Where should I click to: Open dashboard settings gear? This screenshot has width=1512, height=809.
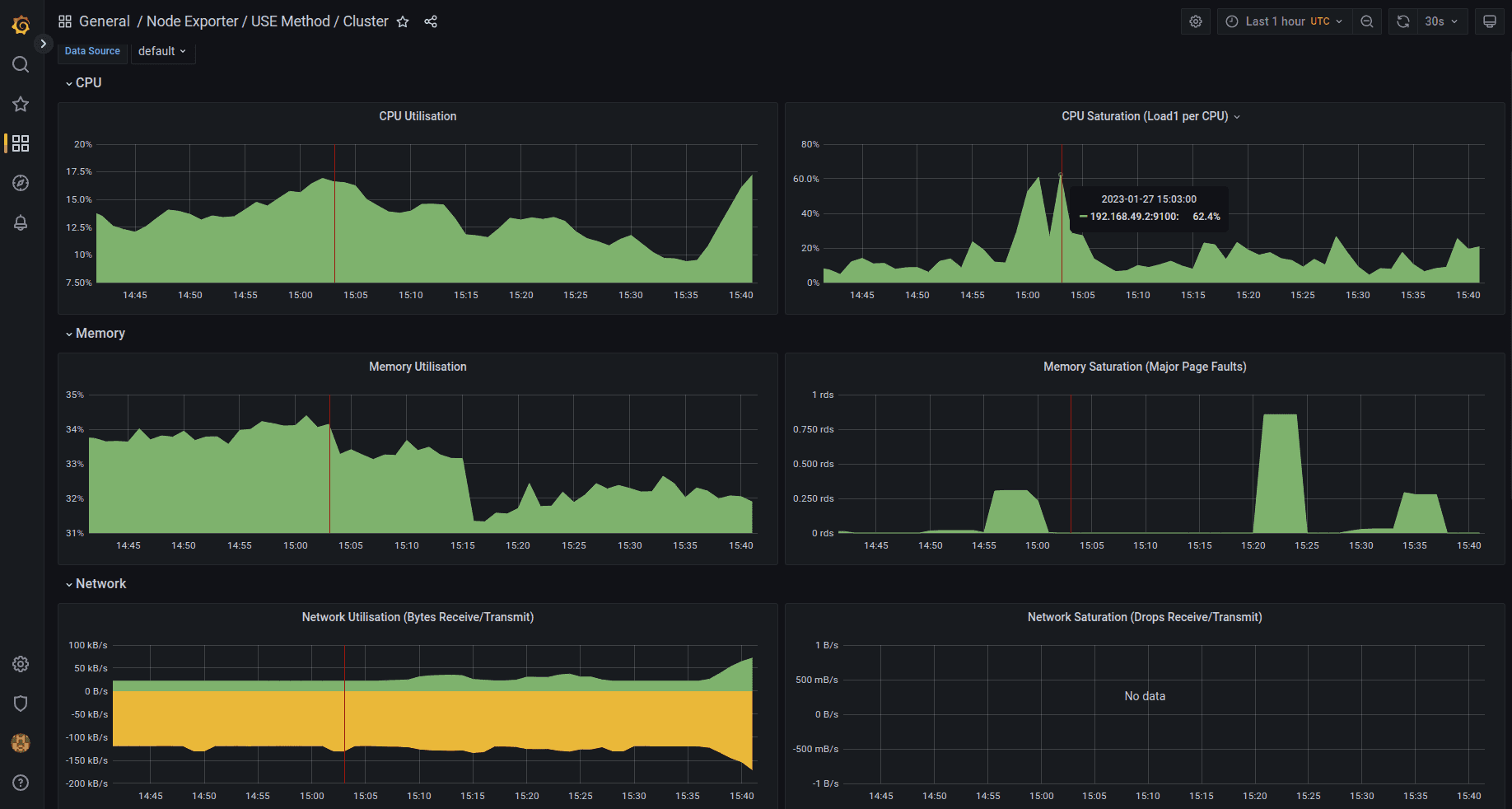point(1196,21)
